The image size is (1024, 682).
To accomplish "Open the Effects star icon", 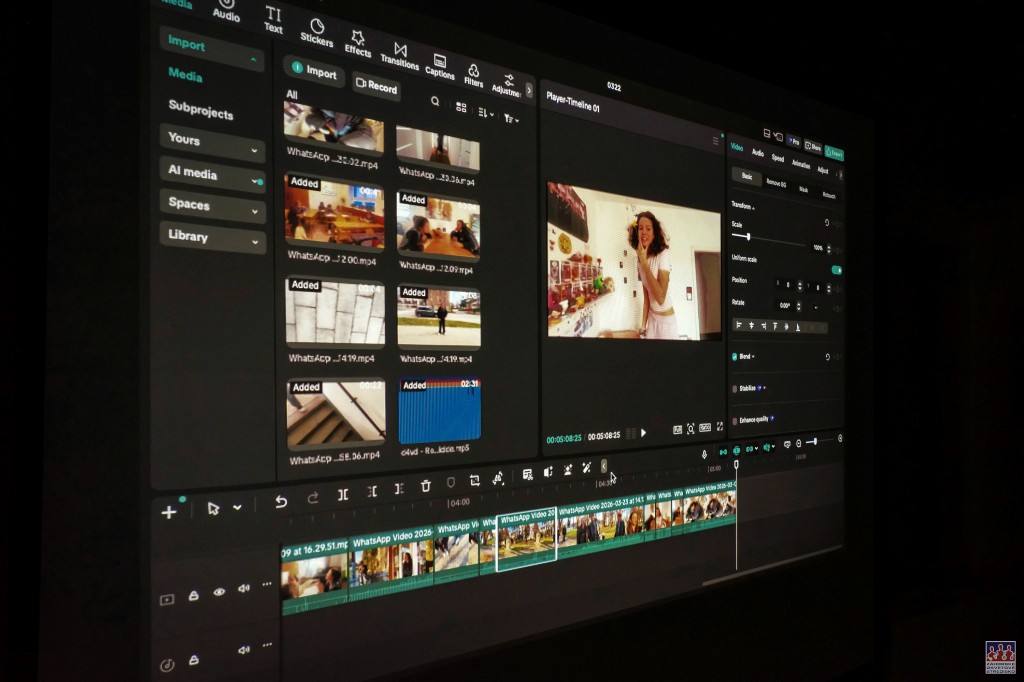I will pos(359,38).
